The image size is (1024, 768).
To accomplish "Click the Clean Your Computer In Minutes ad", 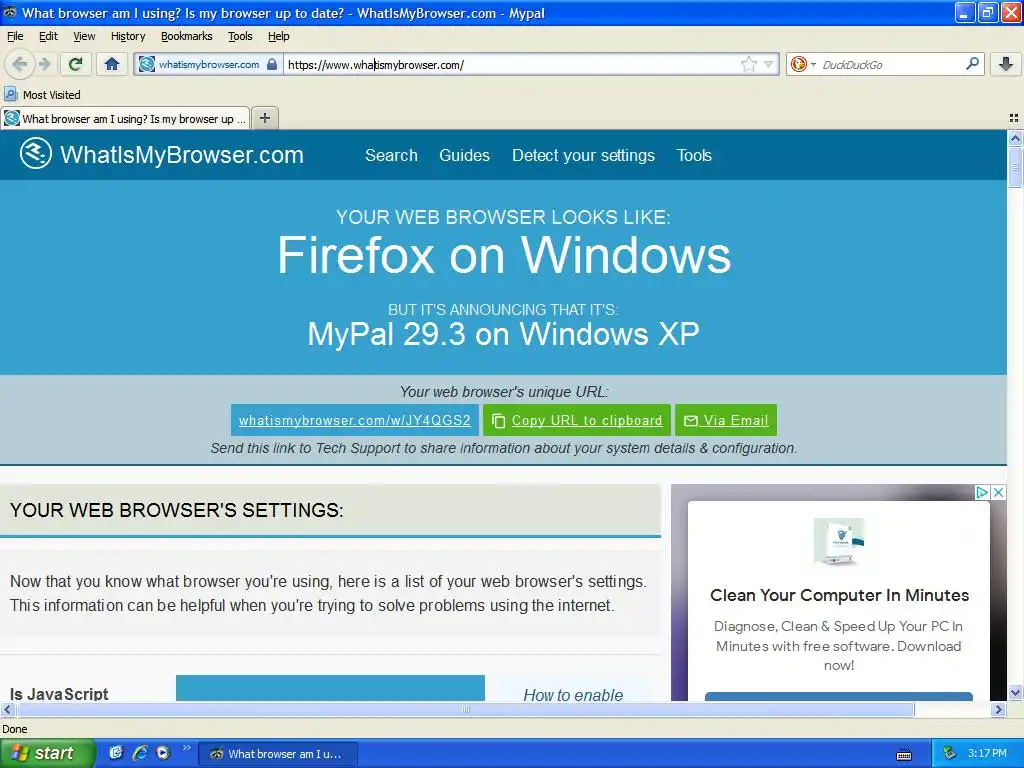I will (x=839, y=595).
